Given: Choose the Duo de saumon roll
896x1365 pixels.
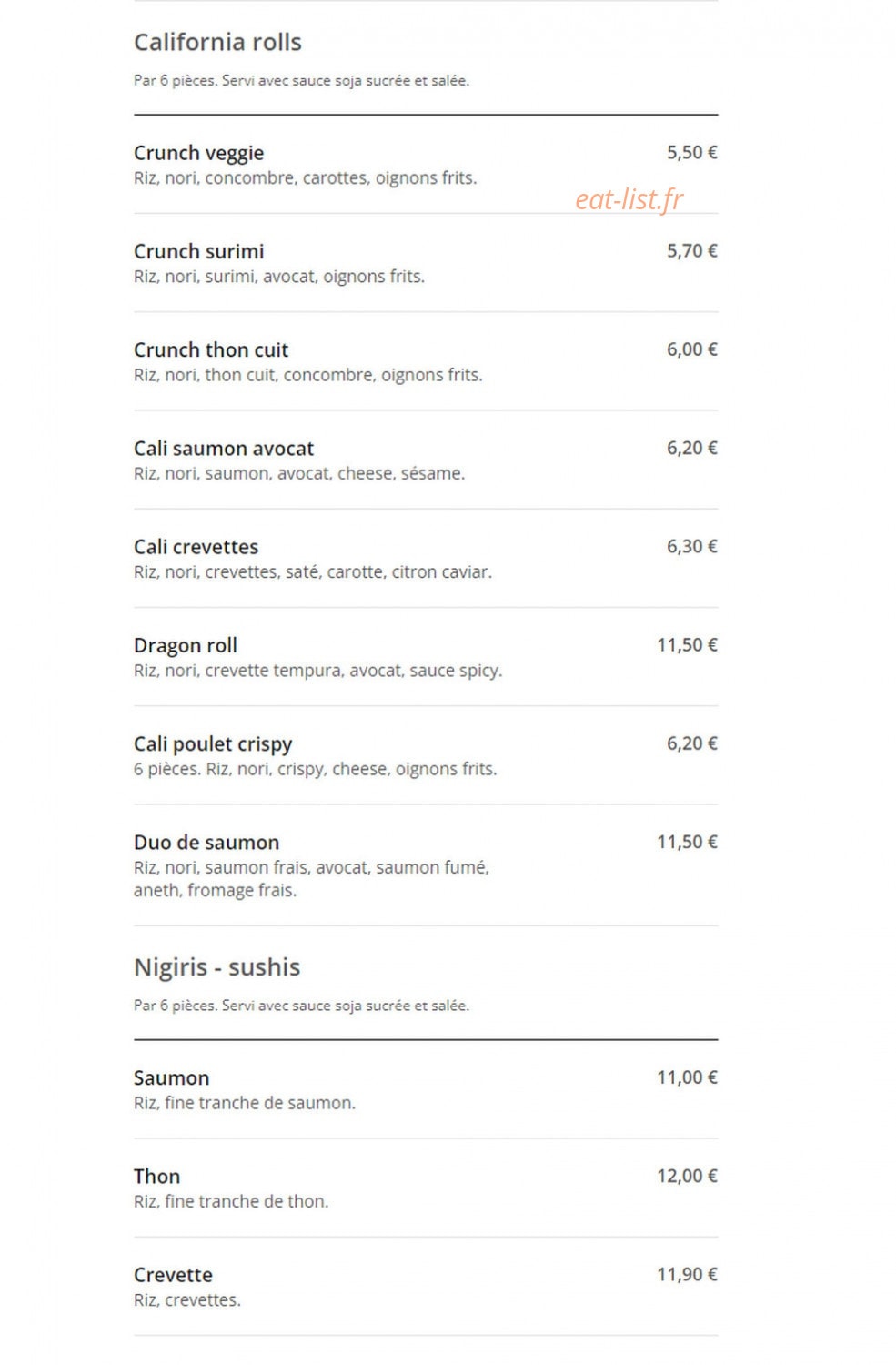Looking at the screenshot, I should coord(426,864).
